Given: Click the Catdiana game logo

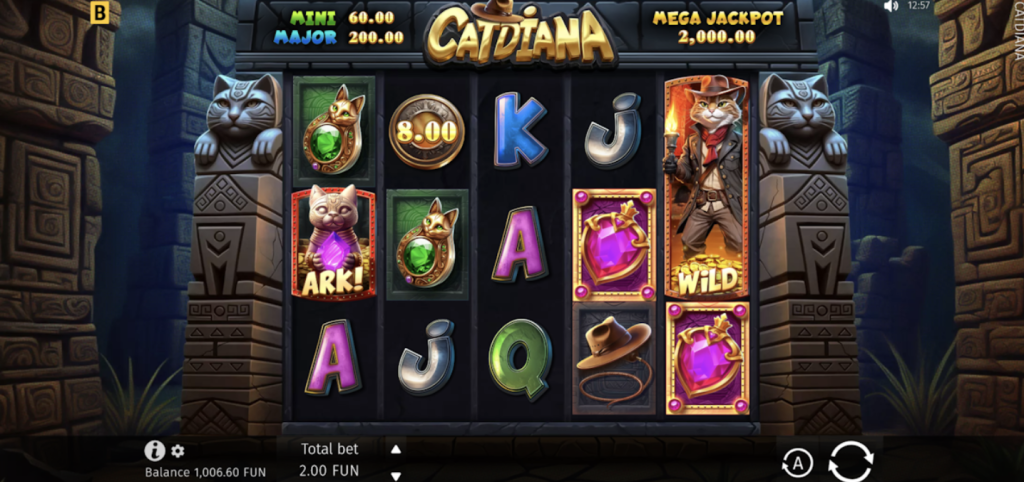Looking at the screenshot, I should pyautogui.click(x=522, y=35).
